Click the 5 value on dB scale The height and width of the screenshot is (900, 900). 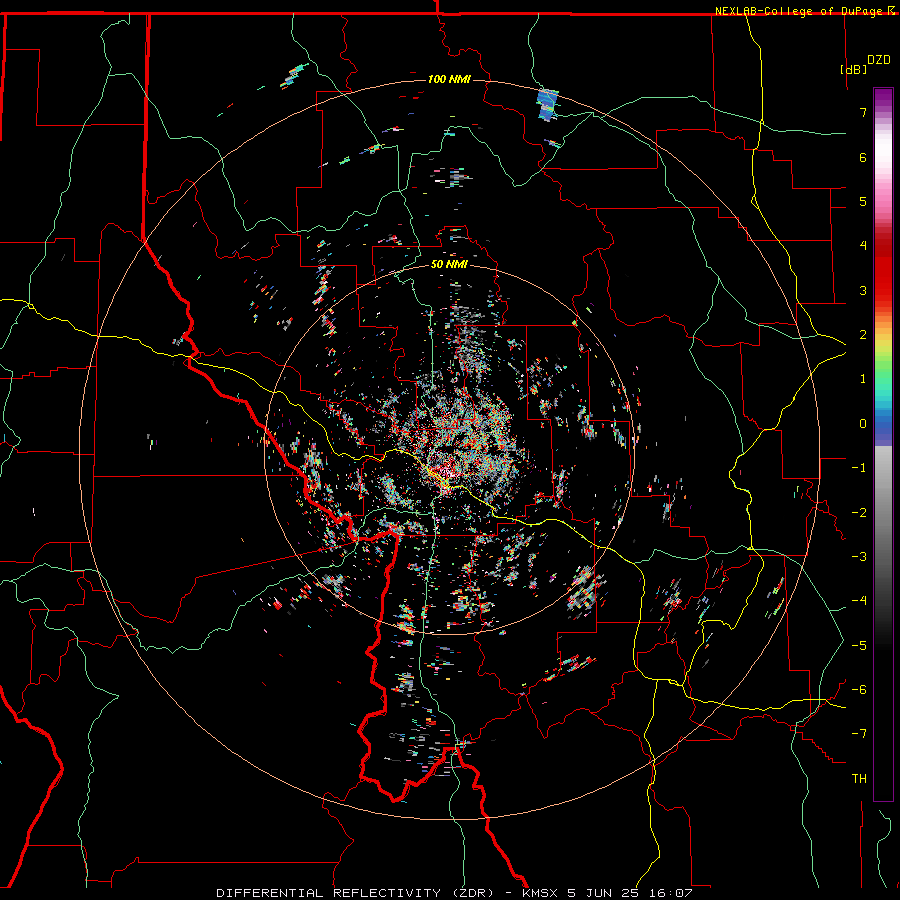click(863, 201)
